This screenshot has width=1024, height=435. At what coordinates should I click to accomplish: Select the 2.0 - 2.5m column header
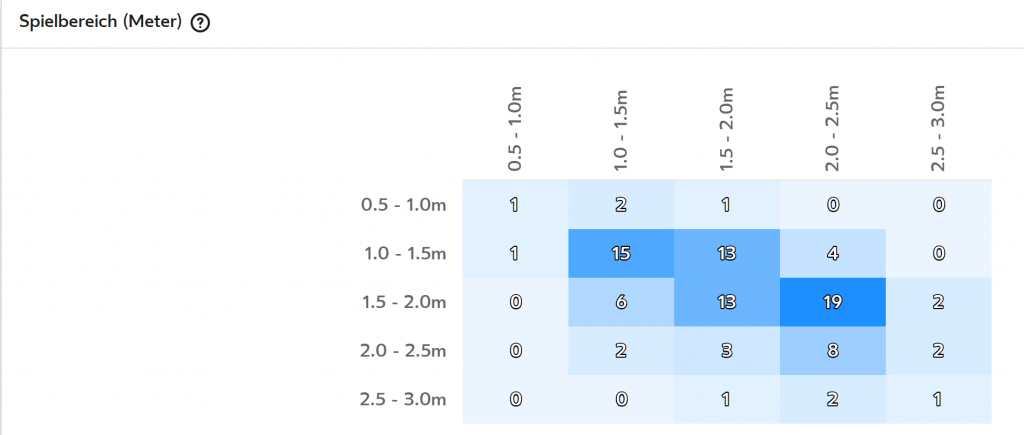(x=833, y=129)
